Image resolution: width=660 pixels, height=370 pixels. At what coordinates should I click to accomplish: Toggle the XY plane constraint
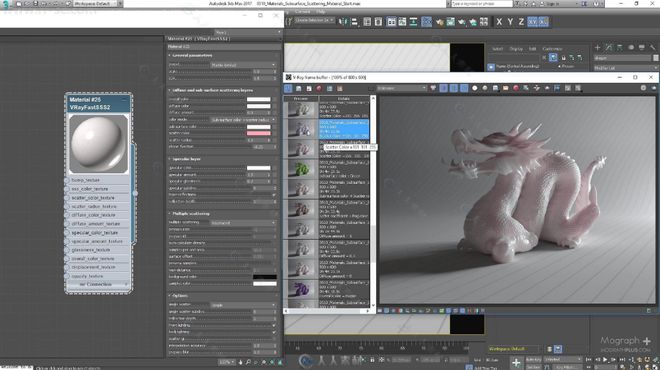pyautogui.click(x=532, y=22)
